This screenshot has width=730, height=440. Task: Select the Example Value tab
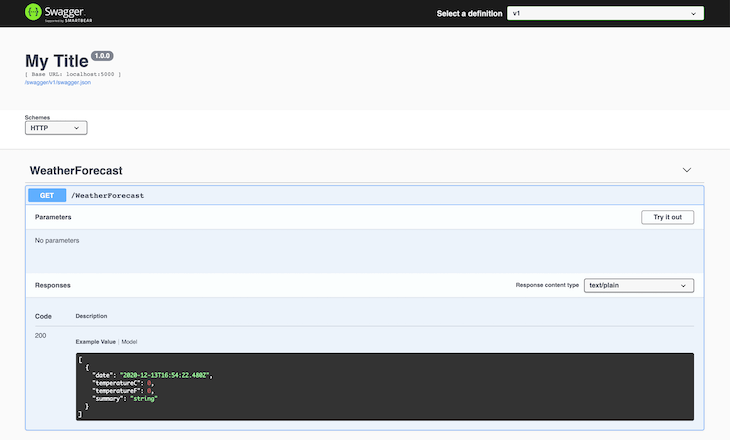pos(95,342)
